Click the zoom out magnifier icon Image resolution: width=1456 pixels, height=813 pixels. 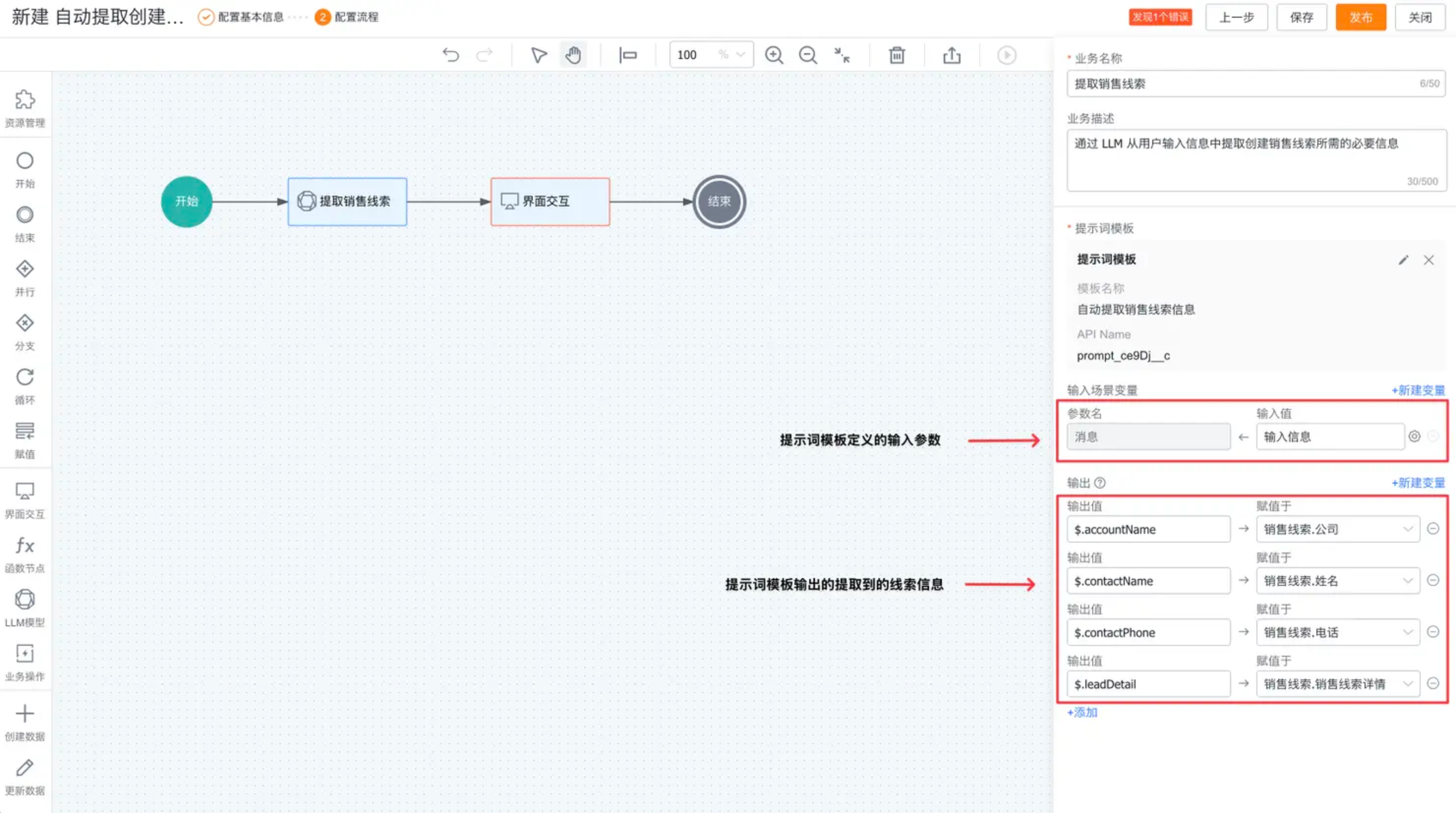point(808,55)
